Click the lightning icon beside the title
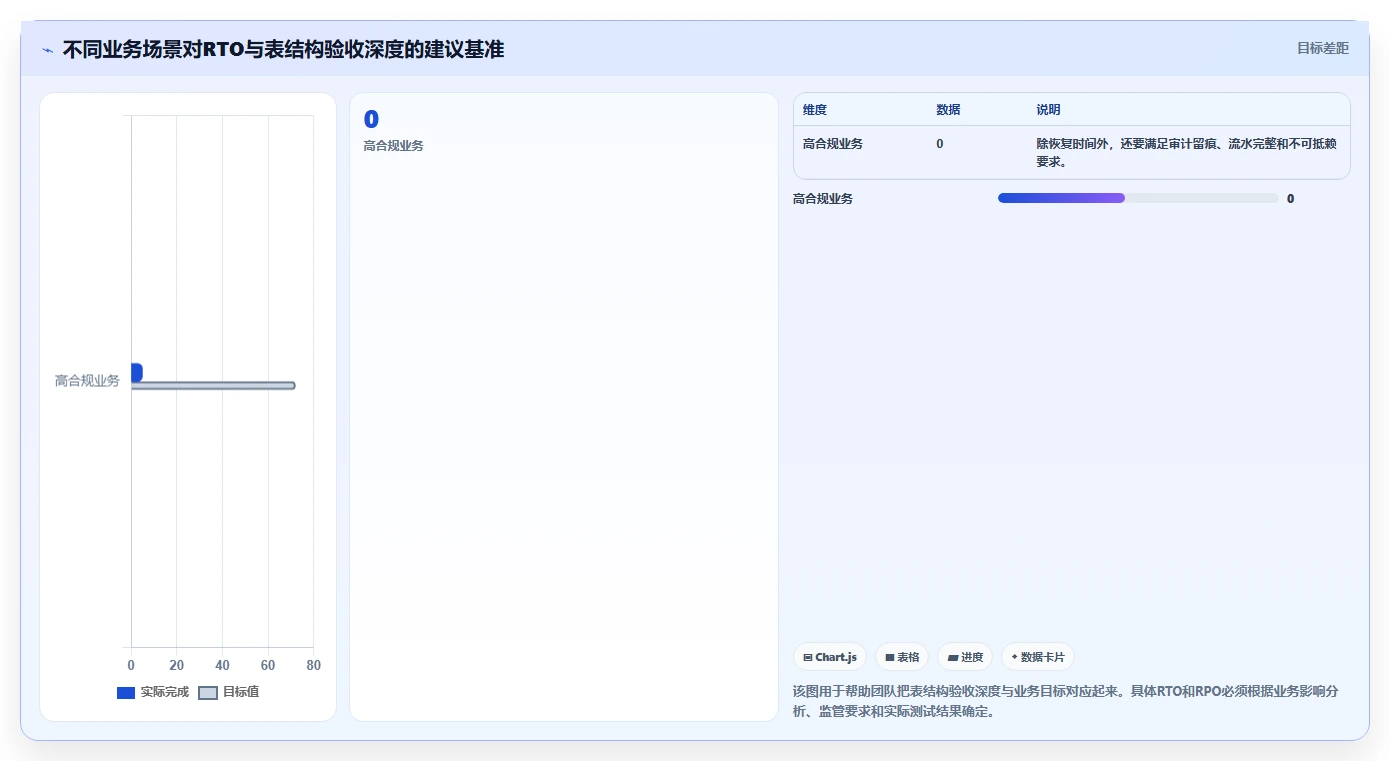 (x=47, y=49)
